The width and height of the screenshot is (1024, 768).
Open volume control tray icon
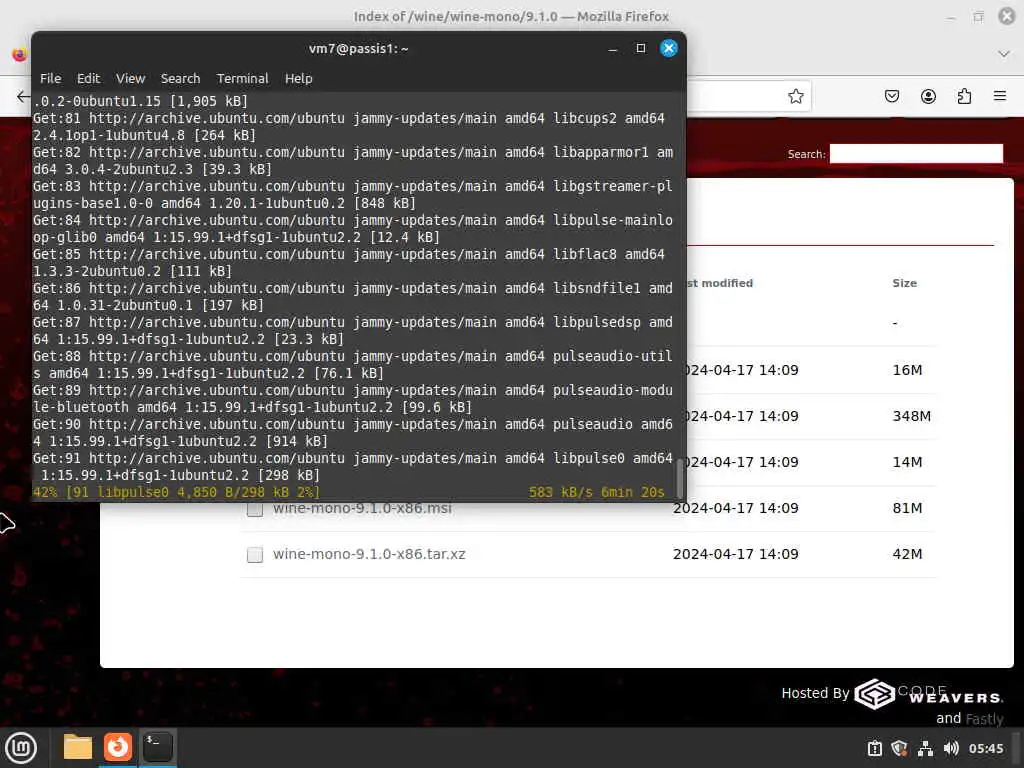(x=951, y=748)
